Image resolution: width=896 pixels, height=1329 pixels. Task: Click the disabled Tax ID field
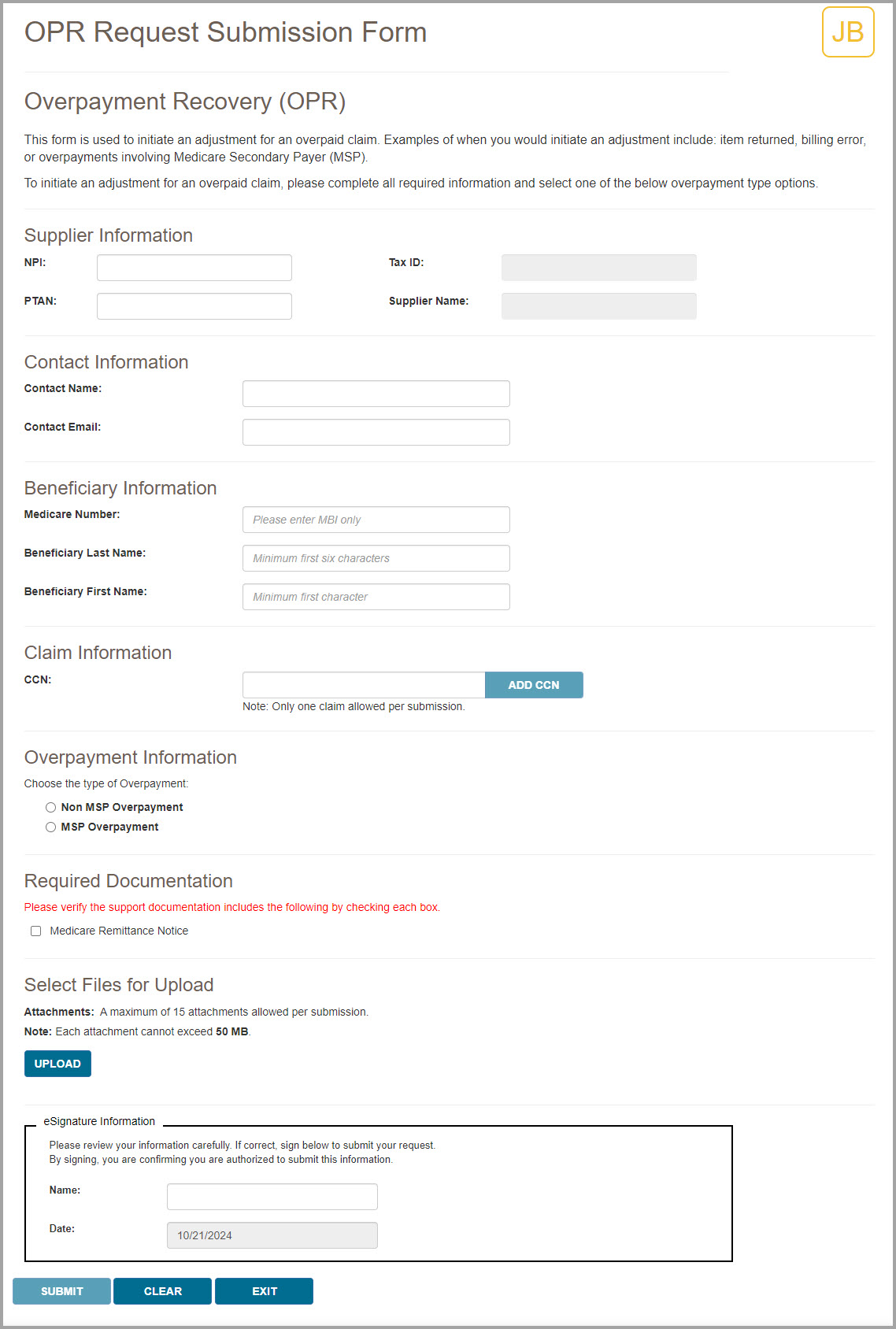coord(599,268)
